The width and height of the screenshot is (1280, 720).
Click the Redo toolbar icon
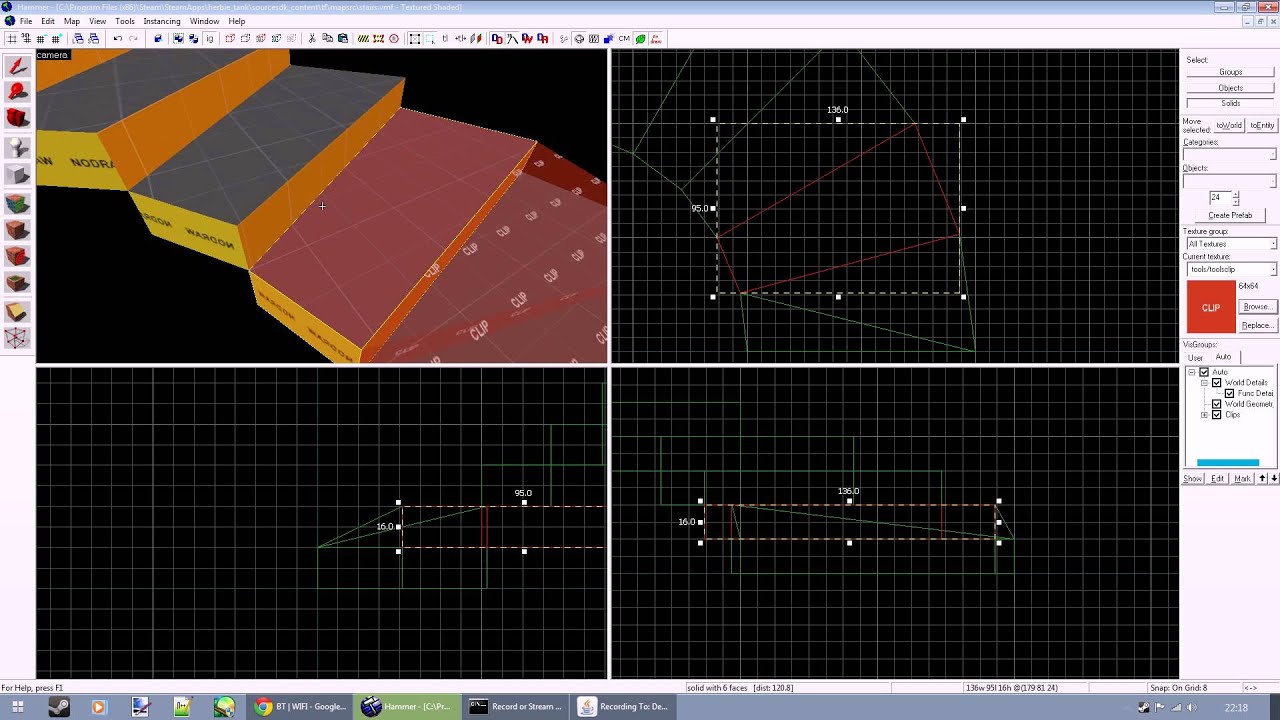(x=133, y=39)
